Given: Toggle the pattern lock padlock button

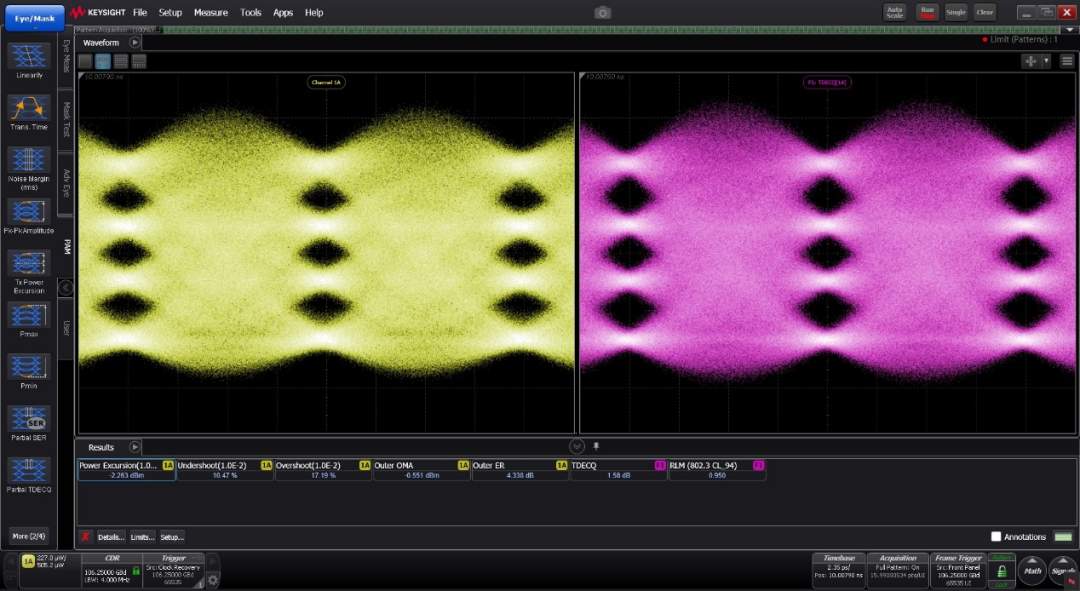Looking at the screenshot, I should pos(1001,571).
